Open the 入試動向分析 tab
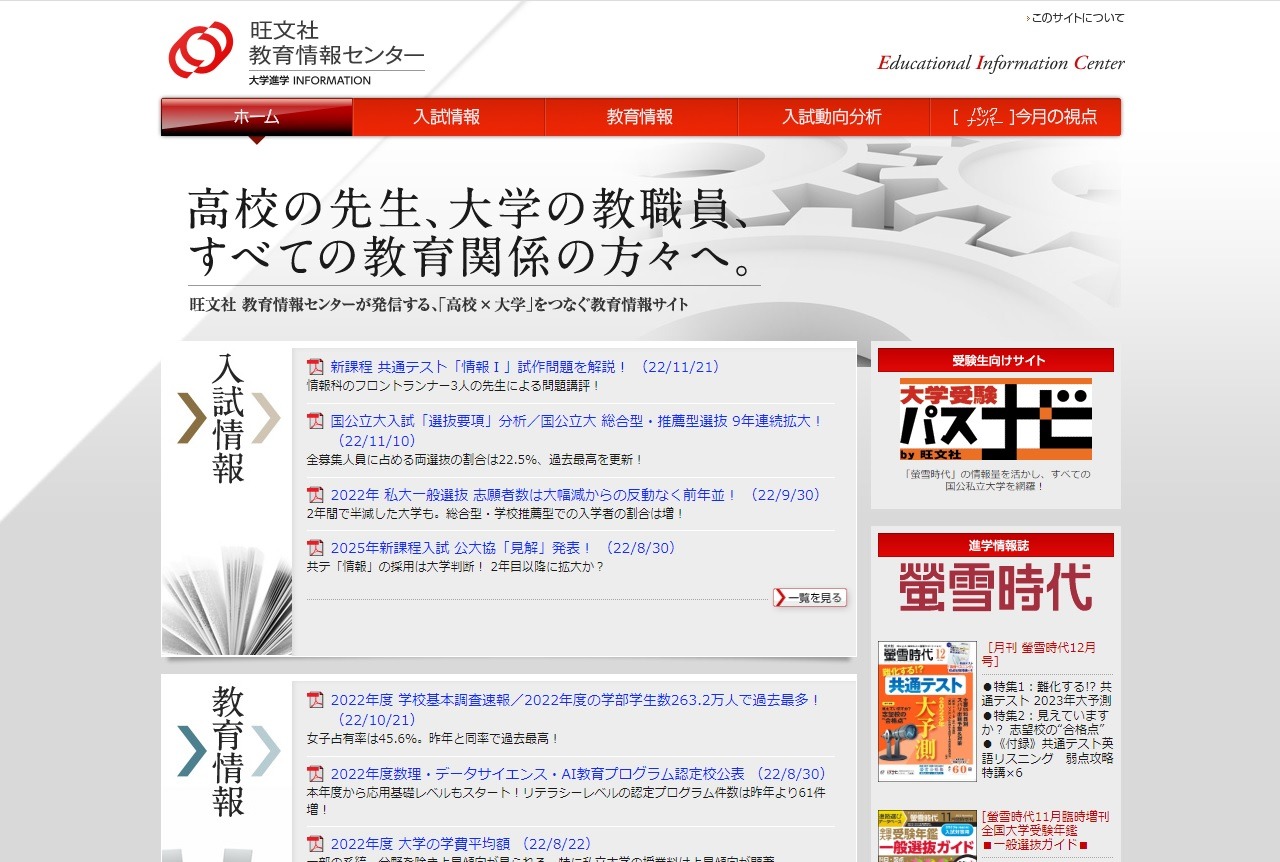 (833, 117)
